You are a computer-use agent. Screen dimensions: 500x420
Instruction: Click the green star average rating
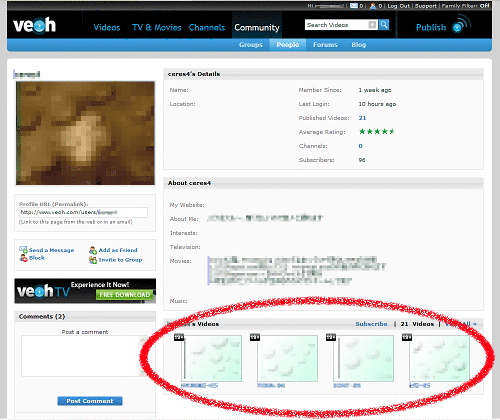pyautogui.click(x=377, y=131)
